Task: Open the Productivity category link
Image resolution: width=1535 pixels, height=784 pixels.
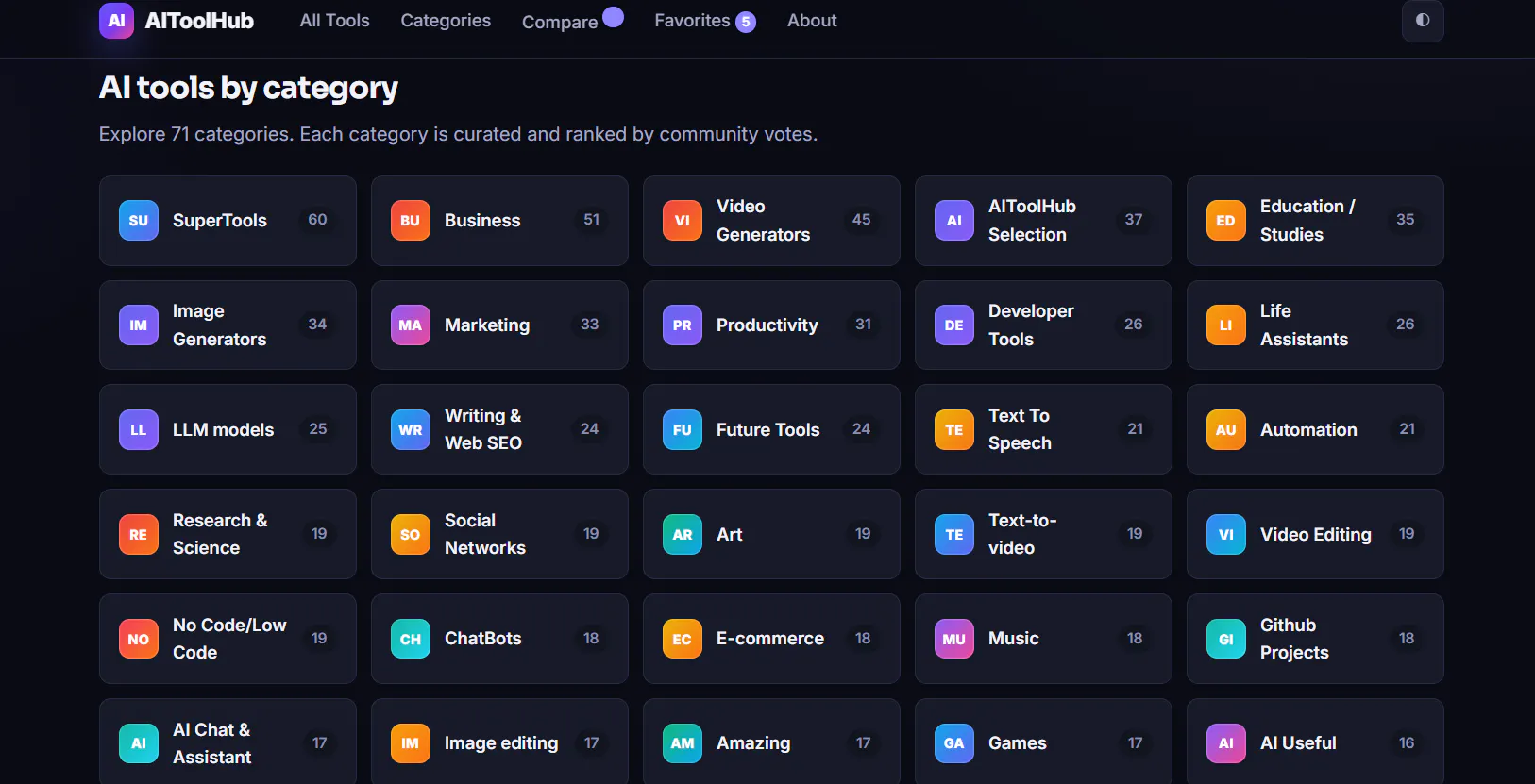Action: click(x=771, y=325)
